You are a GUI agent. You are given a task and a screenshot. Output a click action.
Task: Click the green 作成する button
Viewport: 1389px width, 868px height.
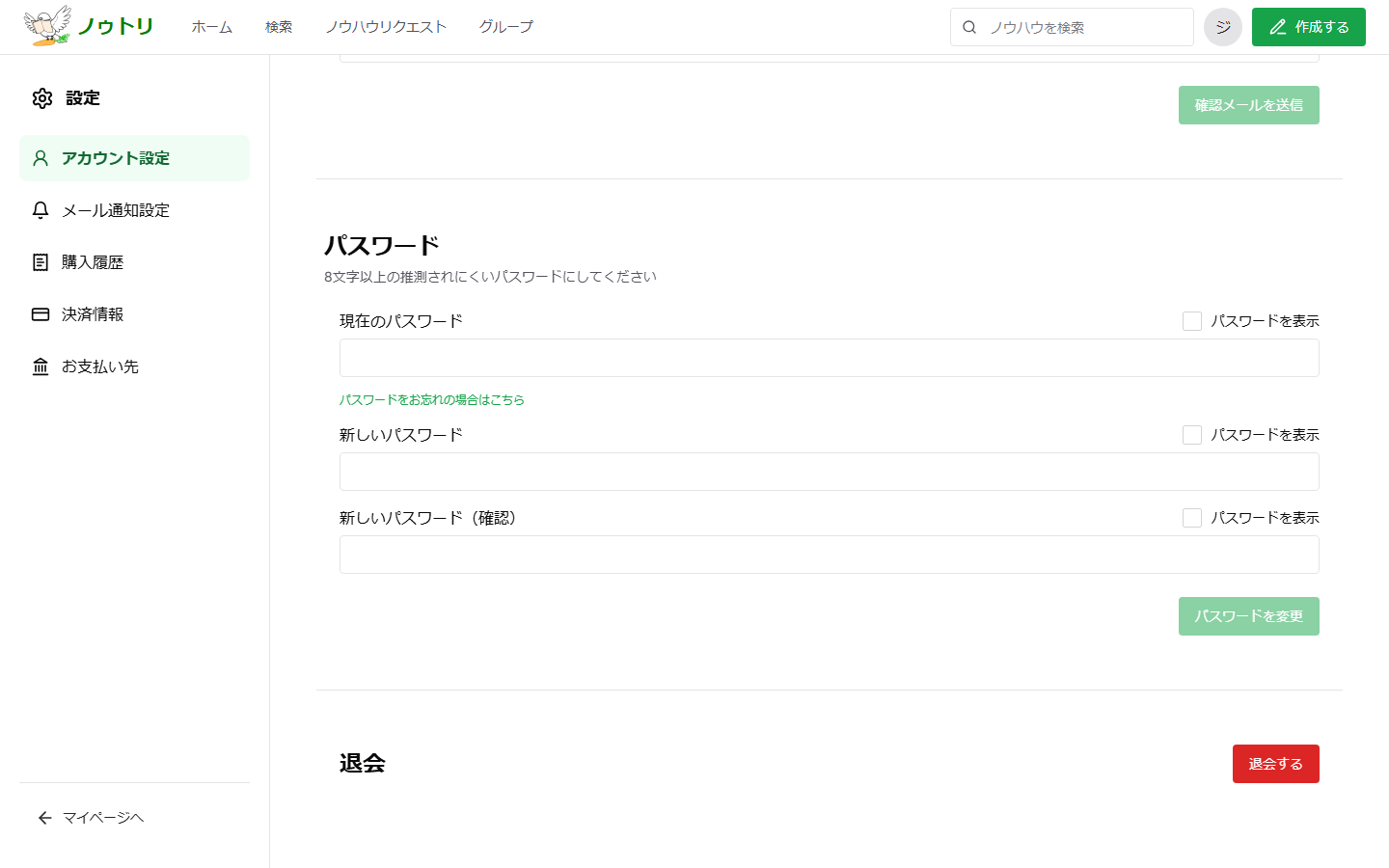point(1309,27)
